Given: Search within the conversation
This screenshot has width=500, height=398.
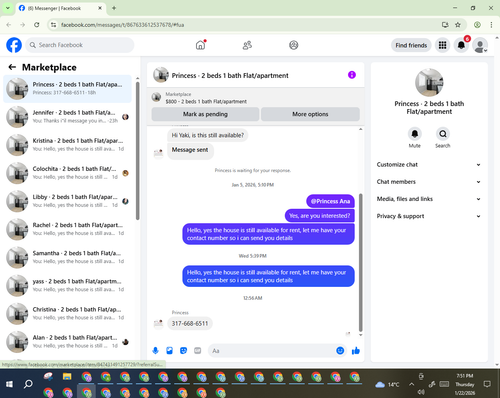Looking at the screenshot, I should pyautogui.click(x=443, y=134).
